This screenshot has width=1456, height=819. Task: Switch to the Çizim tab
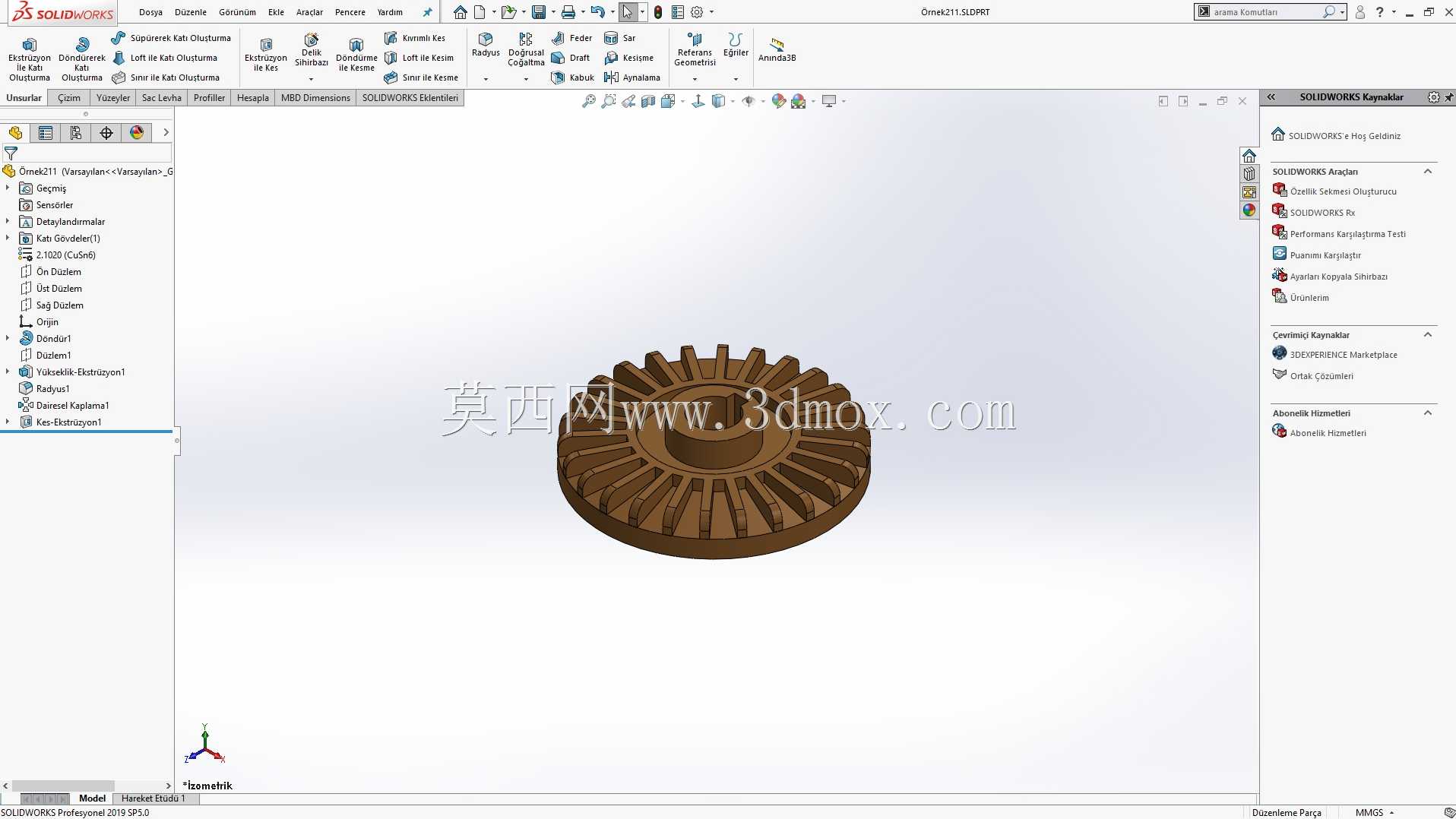(69, 98)
